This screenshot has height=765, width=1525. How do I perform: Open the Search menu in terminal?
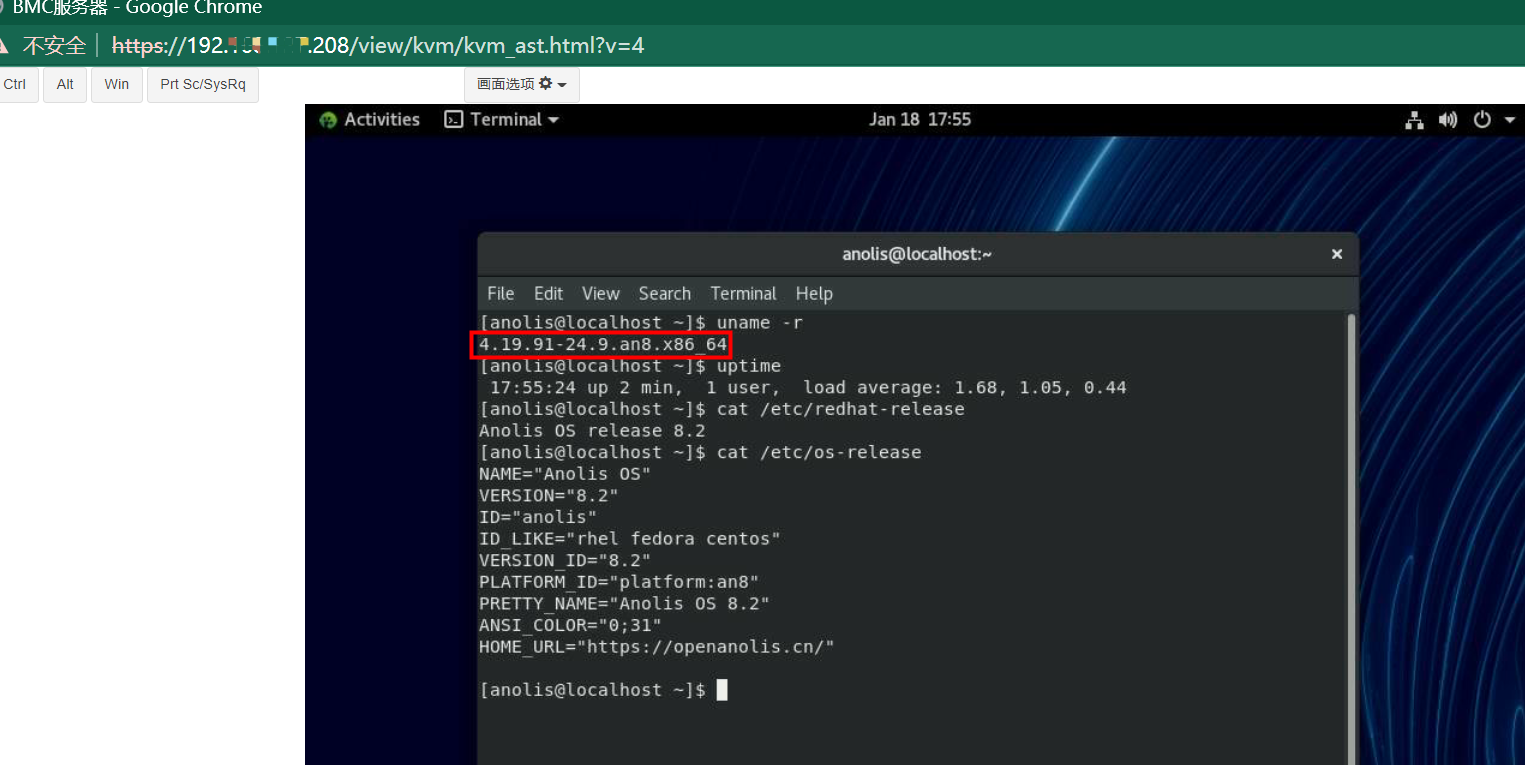click(x=664, y=294)
